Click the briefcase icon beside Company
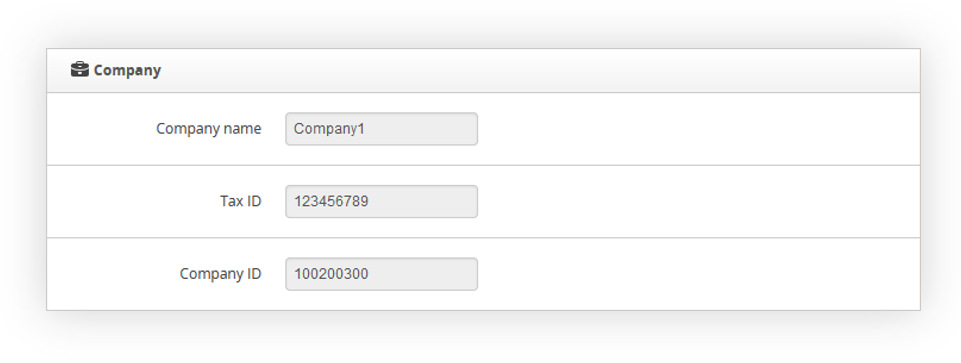961x363 pixels. 80,69
